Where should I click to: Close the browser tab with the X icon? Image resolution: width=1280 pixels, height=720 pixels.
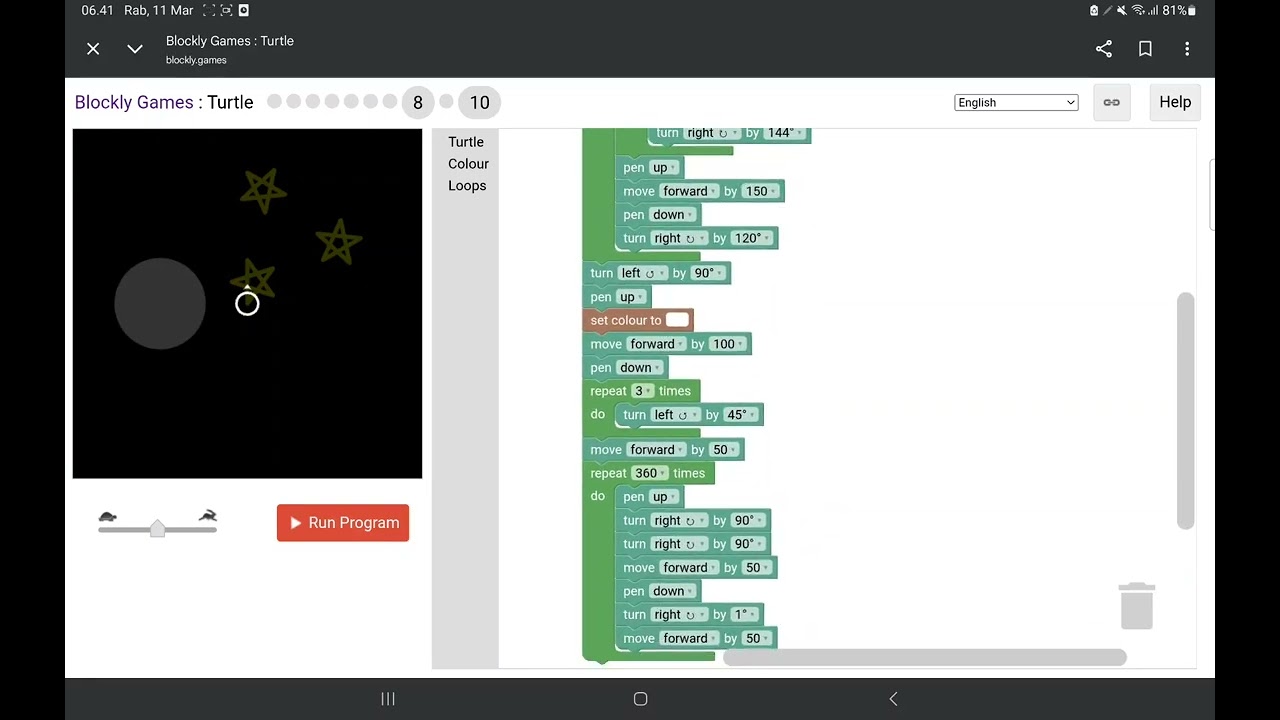pos(93,49)
